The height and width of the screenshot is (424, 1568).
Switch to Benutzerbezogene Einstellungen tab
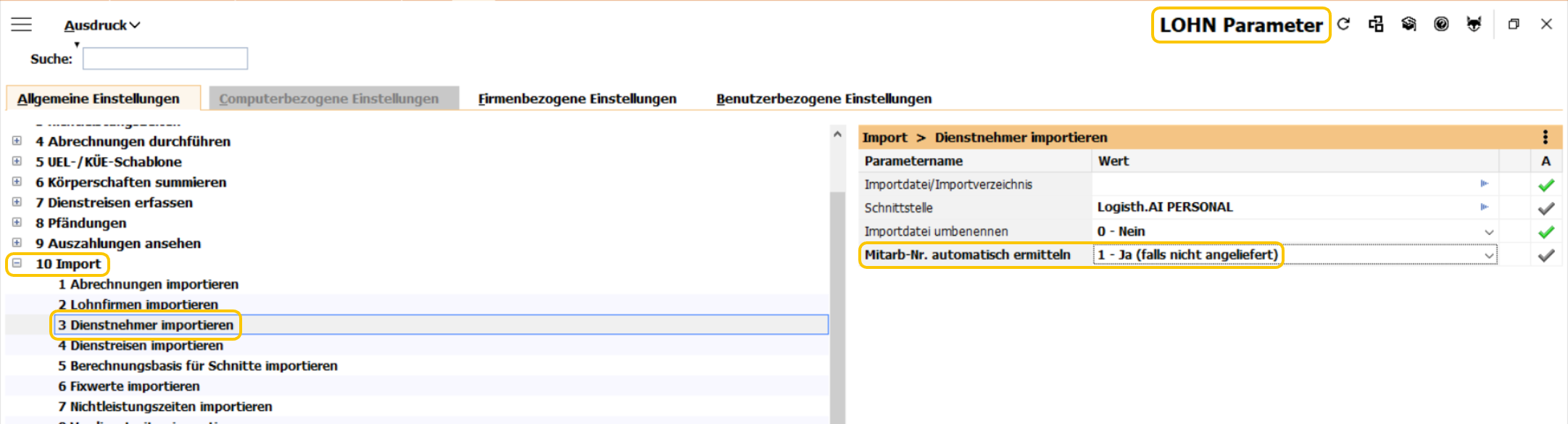point(824,99)
